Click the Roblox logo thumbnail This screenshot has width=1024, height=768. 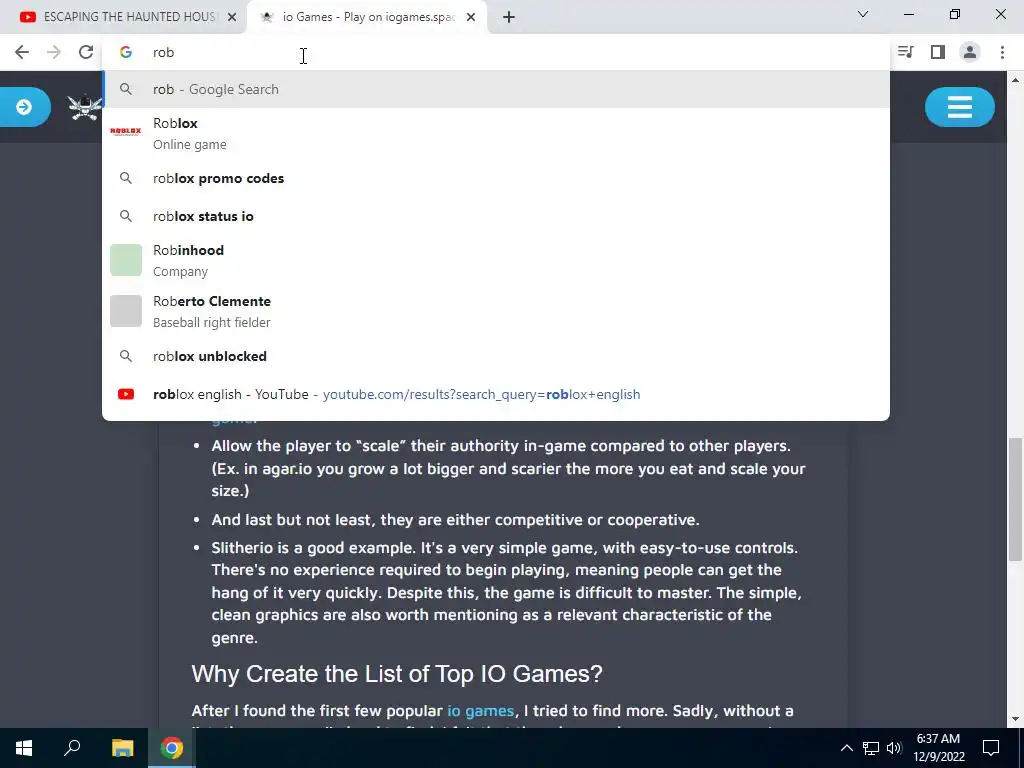coord(126,132)
